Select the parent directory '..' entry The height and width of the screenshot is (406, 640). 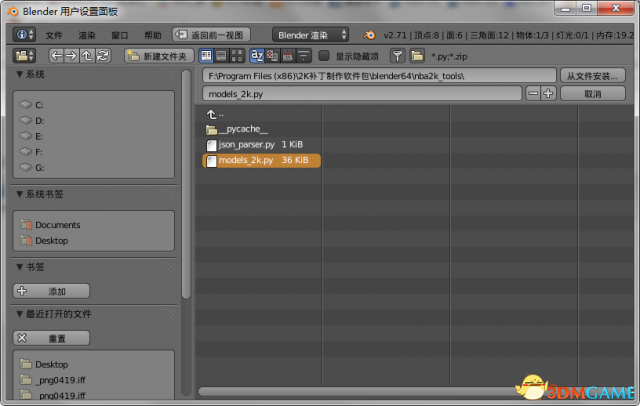coord(261,114)
